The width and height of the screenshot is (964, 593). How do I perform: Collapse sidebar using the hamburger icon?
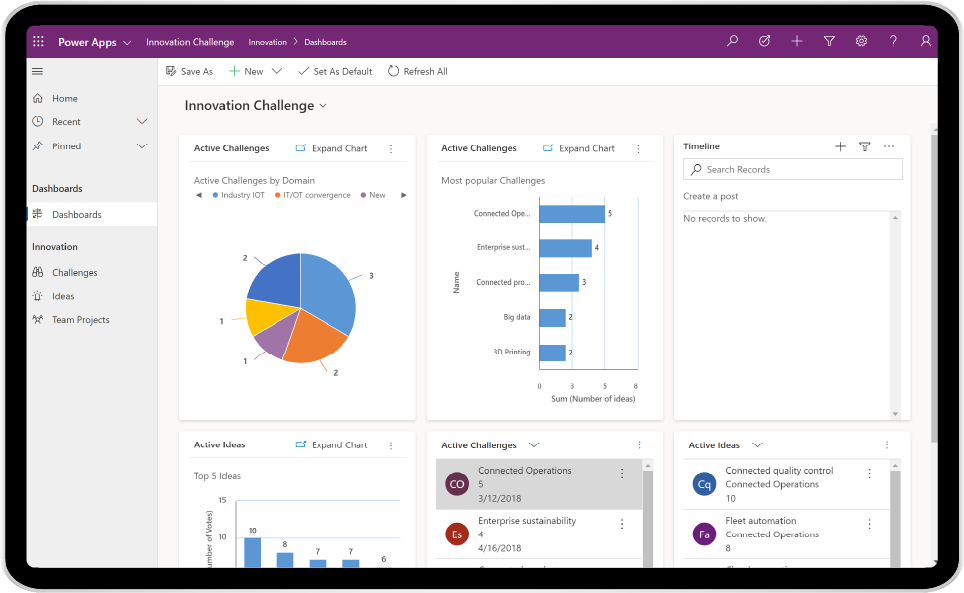[x=38, y=71]
